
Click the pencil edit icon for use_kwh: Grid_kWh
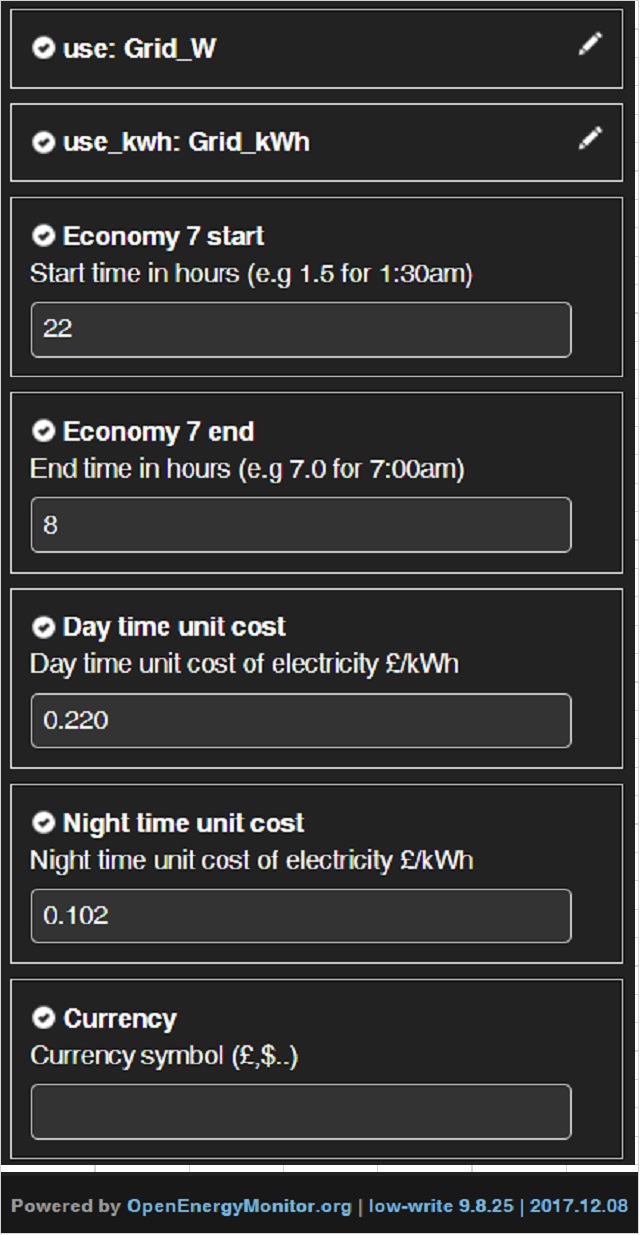[x=590, y=138]
